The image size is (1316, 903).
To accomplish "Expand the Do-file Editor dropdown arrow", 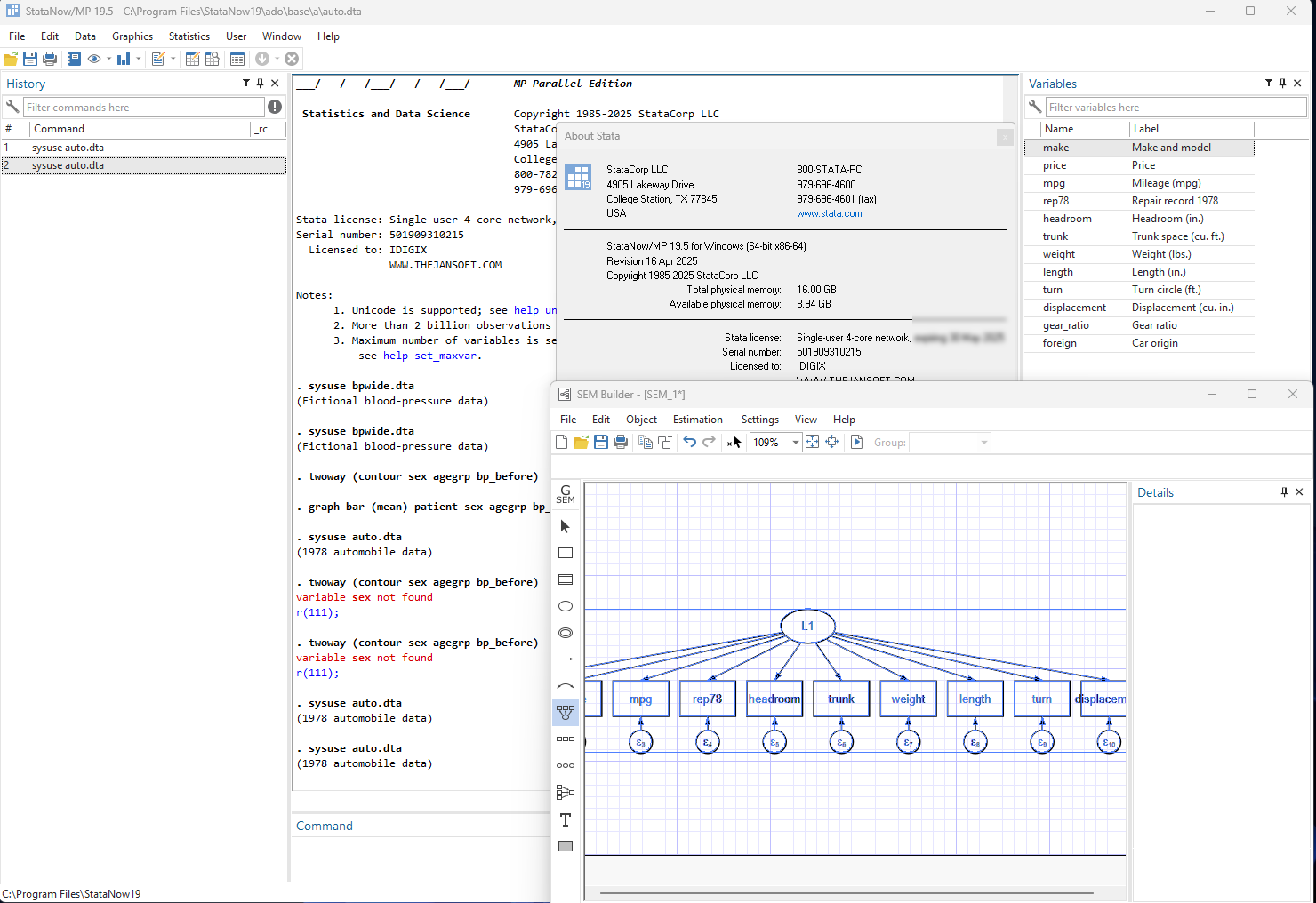I will tap(173, 59).
